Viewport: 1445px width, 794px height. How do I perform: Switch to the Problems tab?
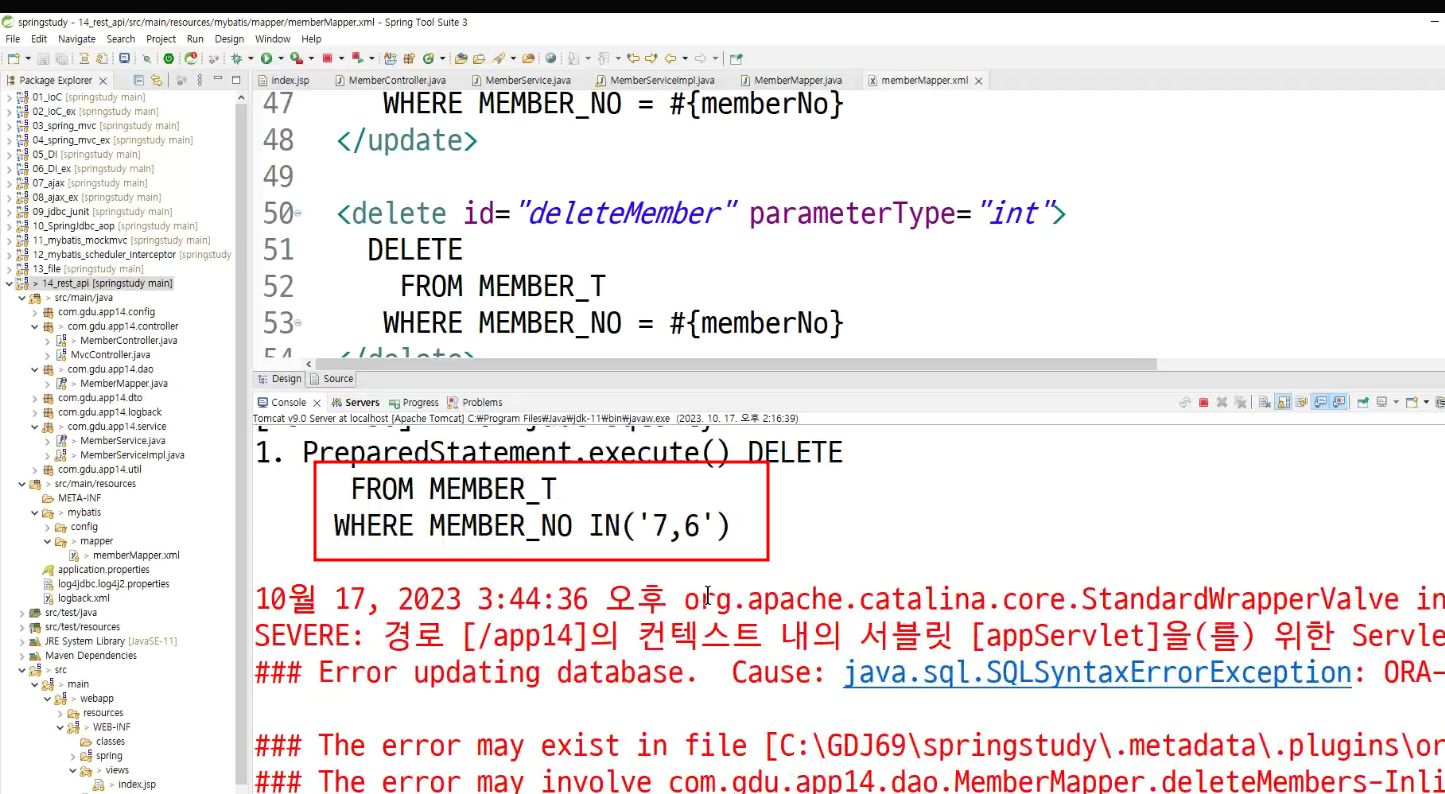(475, 402)
